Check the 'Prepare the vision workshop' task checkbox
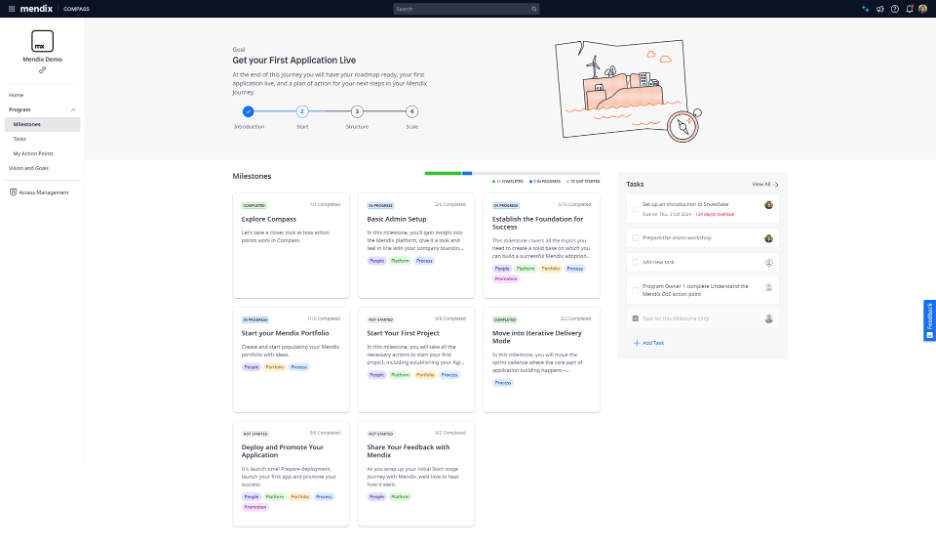The image size is (936, 548). tap(635, 238)
